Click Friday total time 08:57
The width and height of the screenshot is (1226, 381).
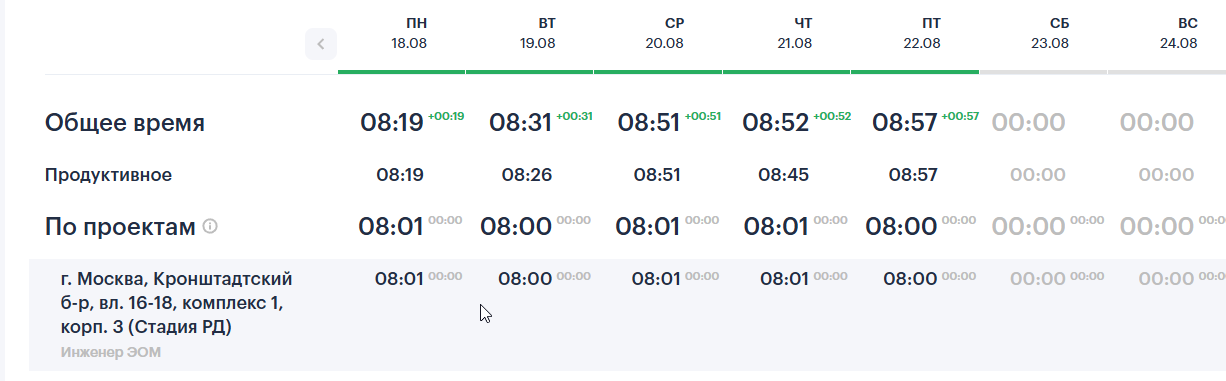(x=905, y=123)
